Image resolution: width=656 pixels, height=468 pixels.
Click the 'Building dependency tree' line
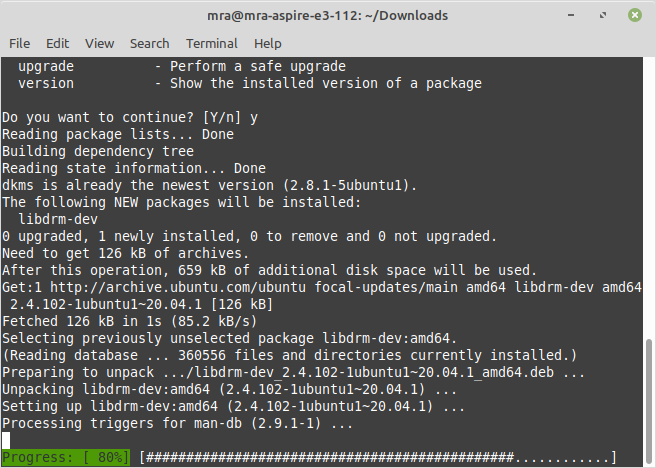[x=98, y=151]
